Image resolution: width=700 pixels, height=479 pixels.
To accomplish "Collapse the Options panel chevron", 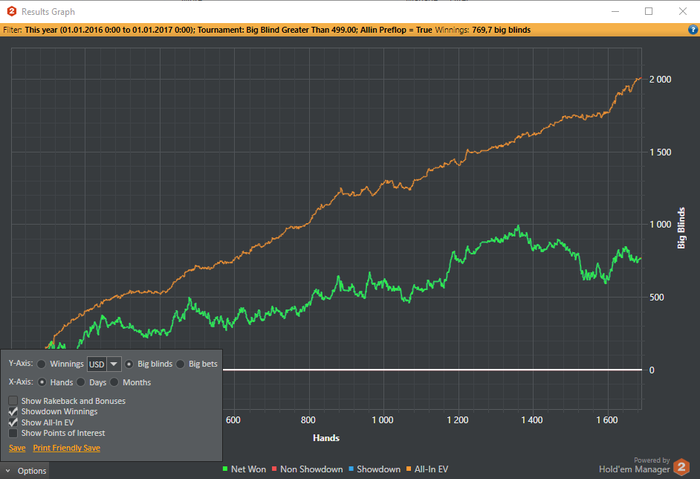I will (x=8, y=471).
